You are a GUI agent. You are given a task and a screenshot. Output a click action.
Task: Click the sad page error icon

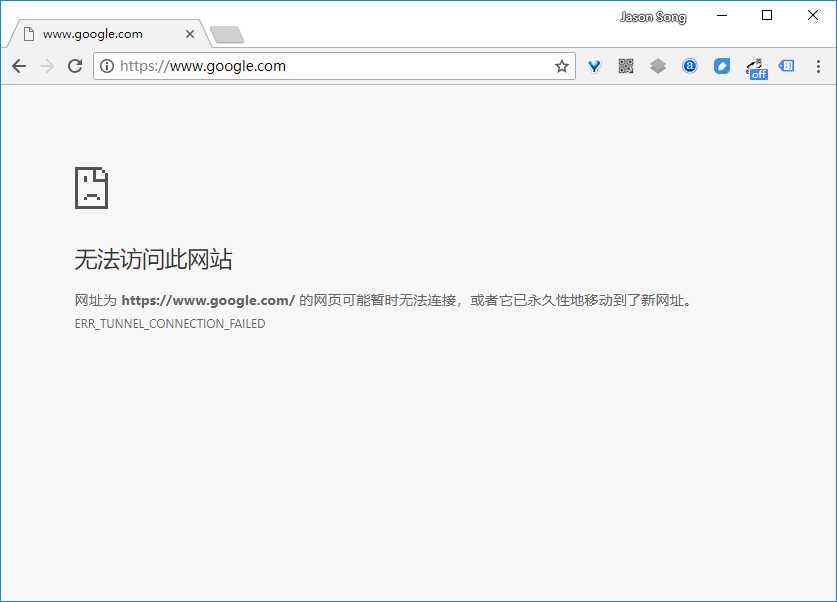(91, 188)
